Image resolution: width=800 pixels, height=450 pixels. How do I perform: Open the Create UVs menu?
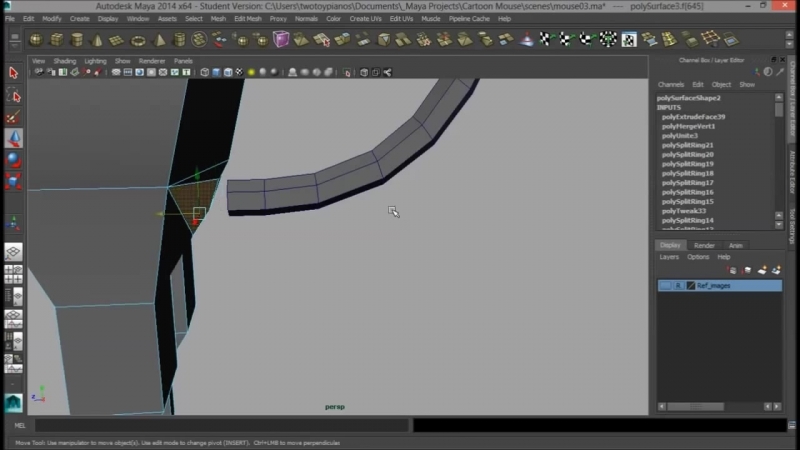pyautogui.click(x=365, y=19)
